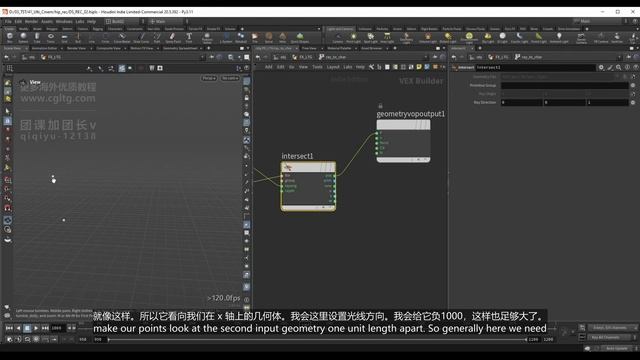Open the Render menu

pos(31,21)
